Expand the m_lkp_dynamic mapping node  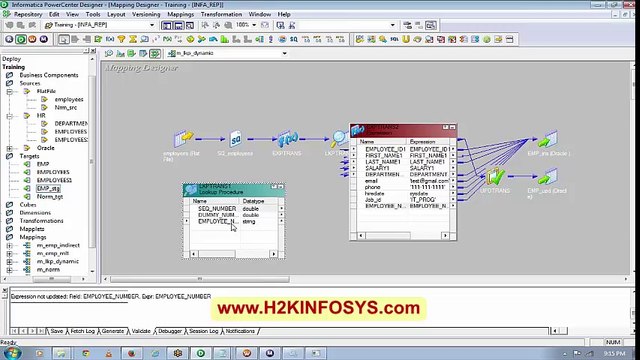(9, 262)
